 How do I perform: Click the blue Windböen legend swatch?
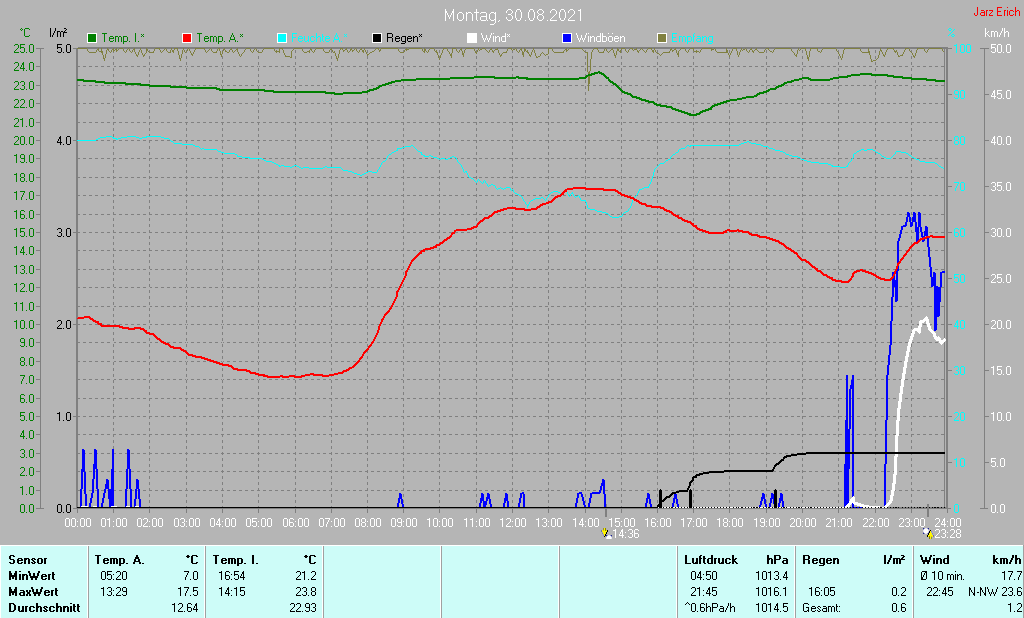567,39
